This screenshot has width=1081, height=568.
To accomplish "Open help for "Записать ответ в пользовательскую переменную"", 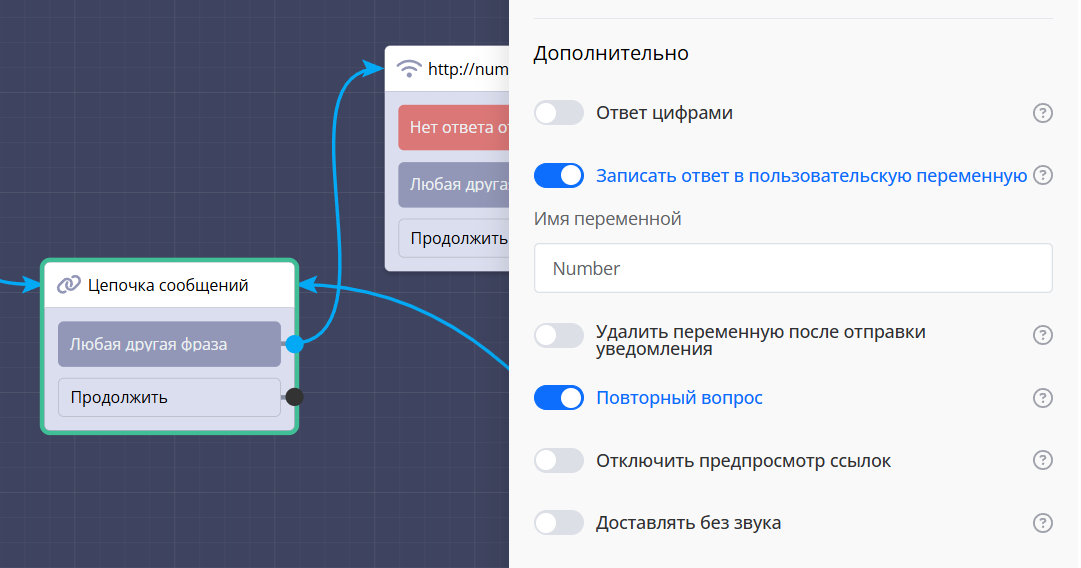I will point(1042,175).
